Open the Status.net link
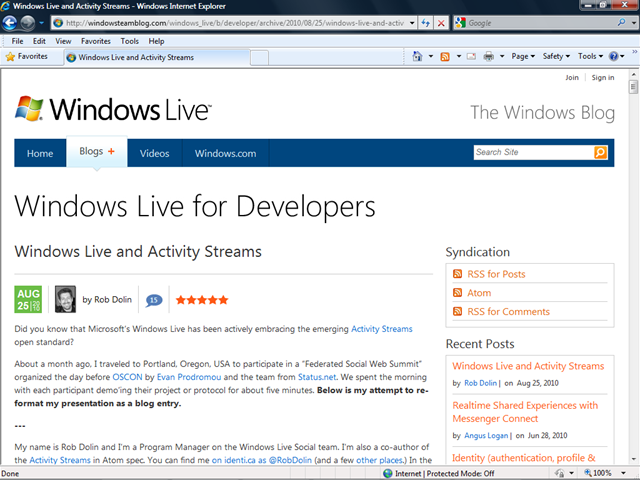Image resolution: width=640 pixels, height=480 pixels. tap(317, 377)
